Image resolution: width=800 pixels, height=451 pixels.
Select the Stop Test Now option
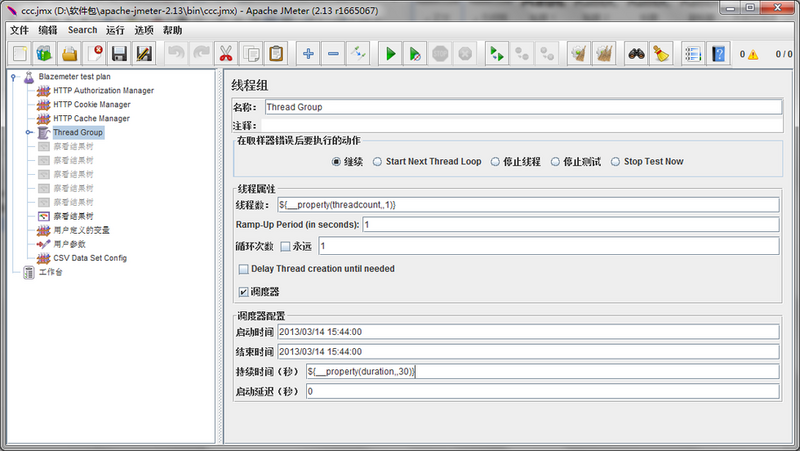(615, 162)
